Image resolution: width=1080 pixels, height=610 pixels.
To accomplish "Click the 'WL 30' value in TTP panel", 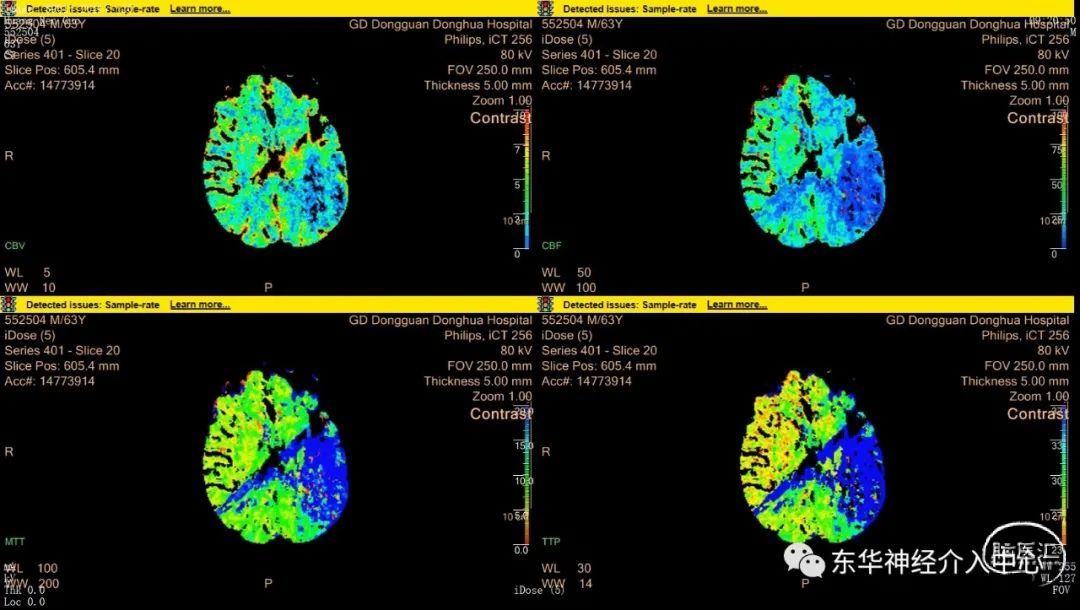I will point(566,569).
